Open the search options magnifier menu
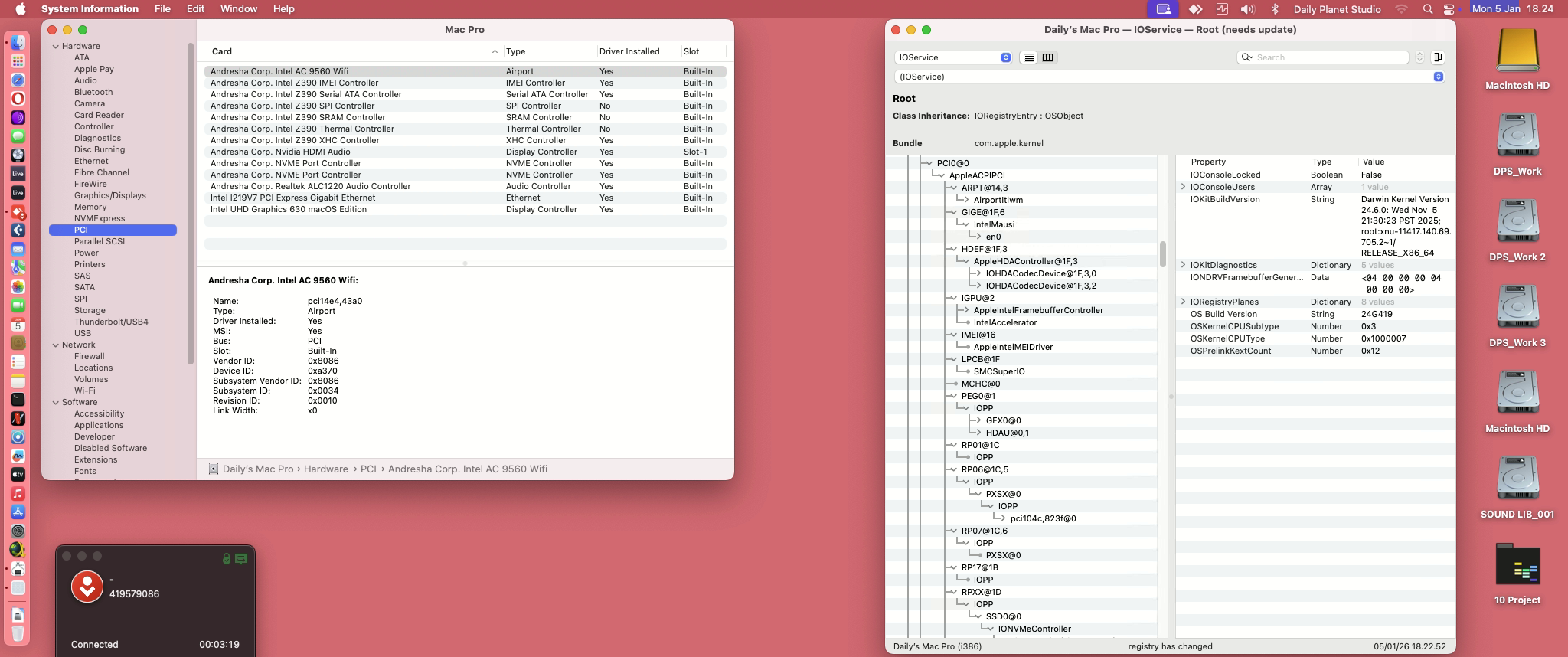The image size is (1568, 657). pyautogui.click(x=1247, y=57)
